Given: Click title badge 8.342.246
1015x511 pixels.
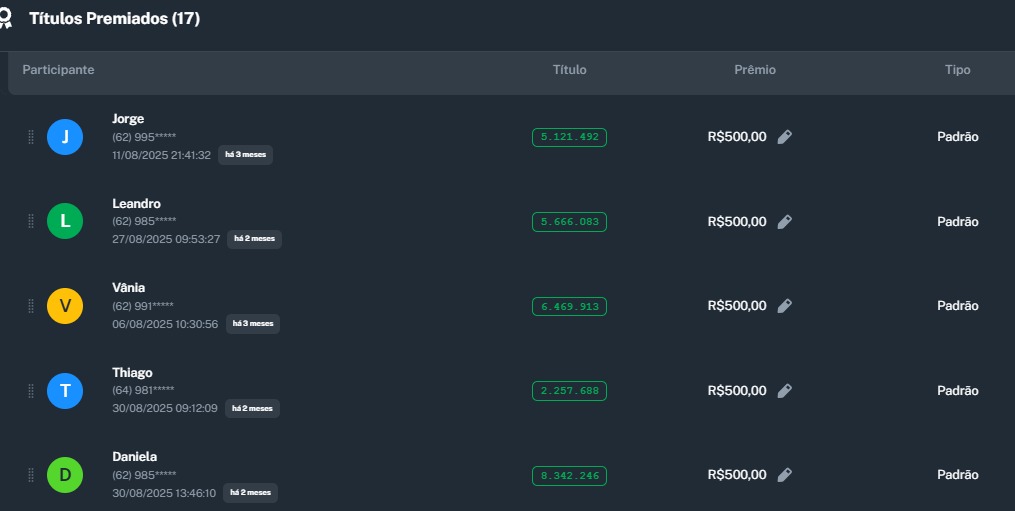Looking at the screenshot, I should [x=569, y=475].
